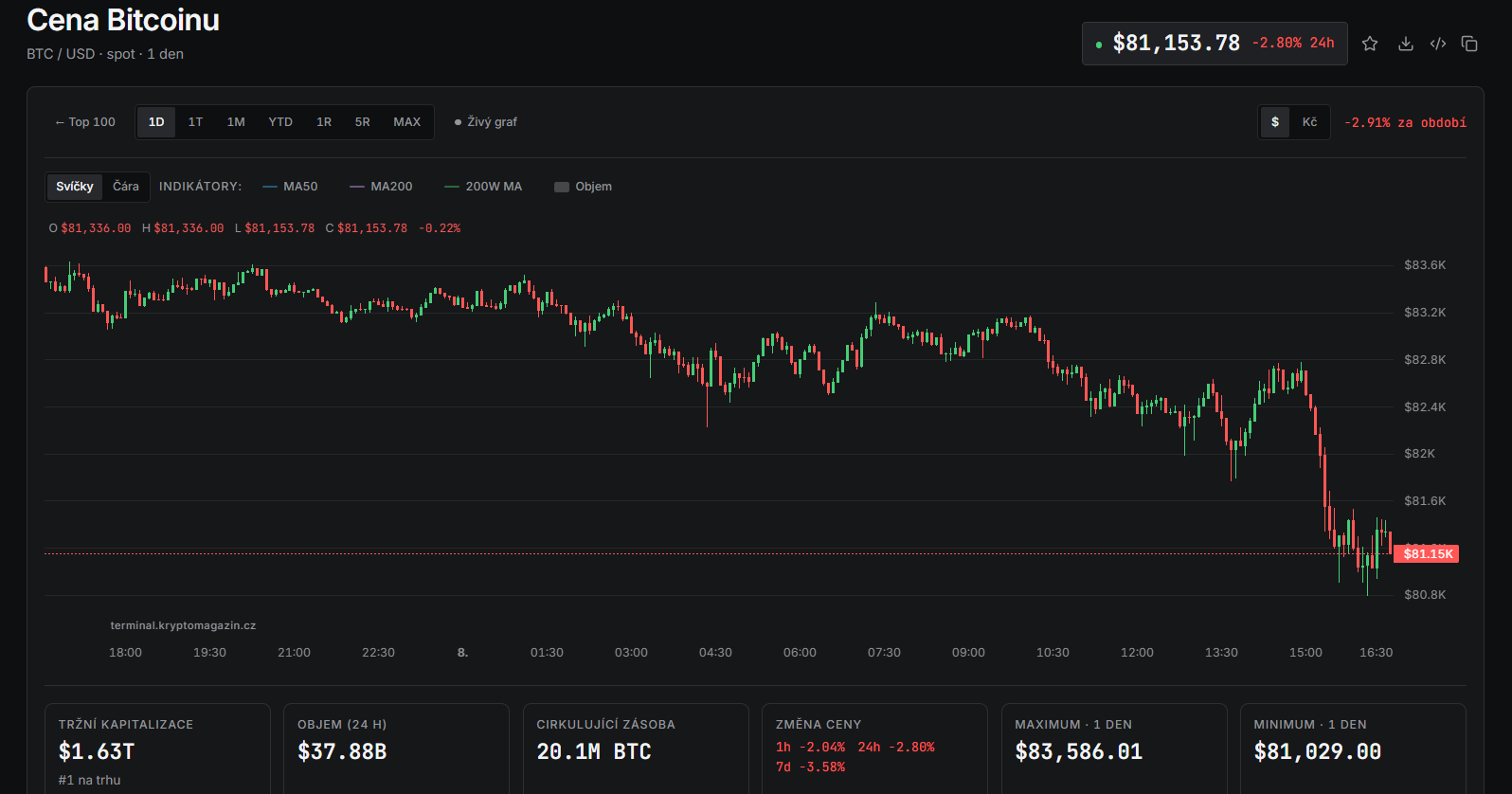Toggle the Živý graf live indicator
Screen dimensions: 1512x794
pos(486,122)
